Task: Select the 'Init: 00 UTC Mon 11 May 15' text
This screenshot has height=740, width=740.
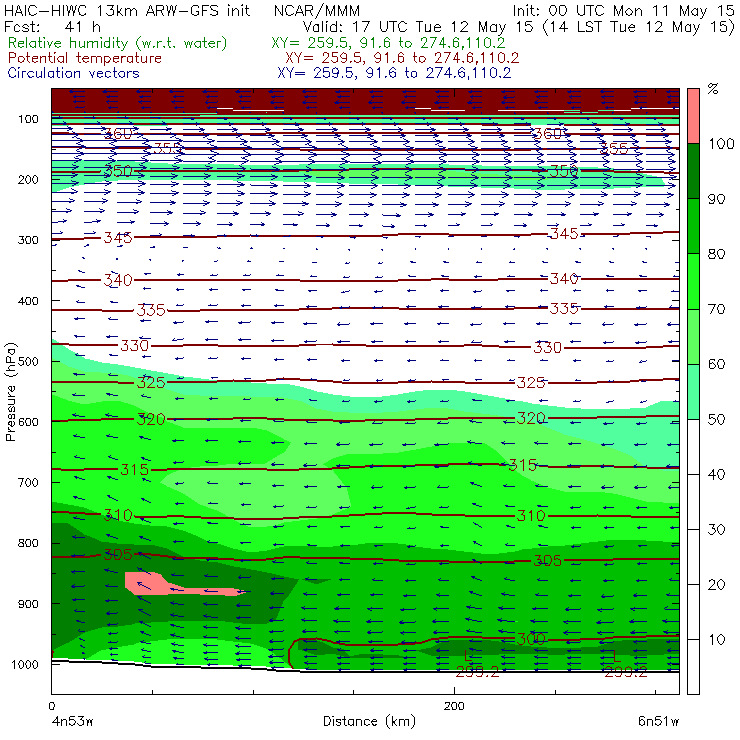Action: [623, 10]
